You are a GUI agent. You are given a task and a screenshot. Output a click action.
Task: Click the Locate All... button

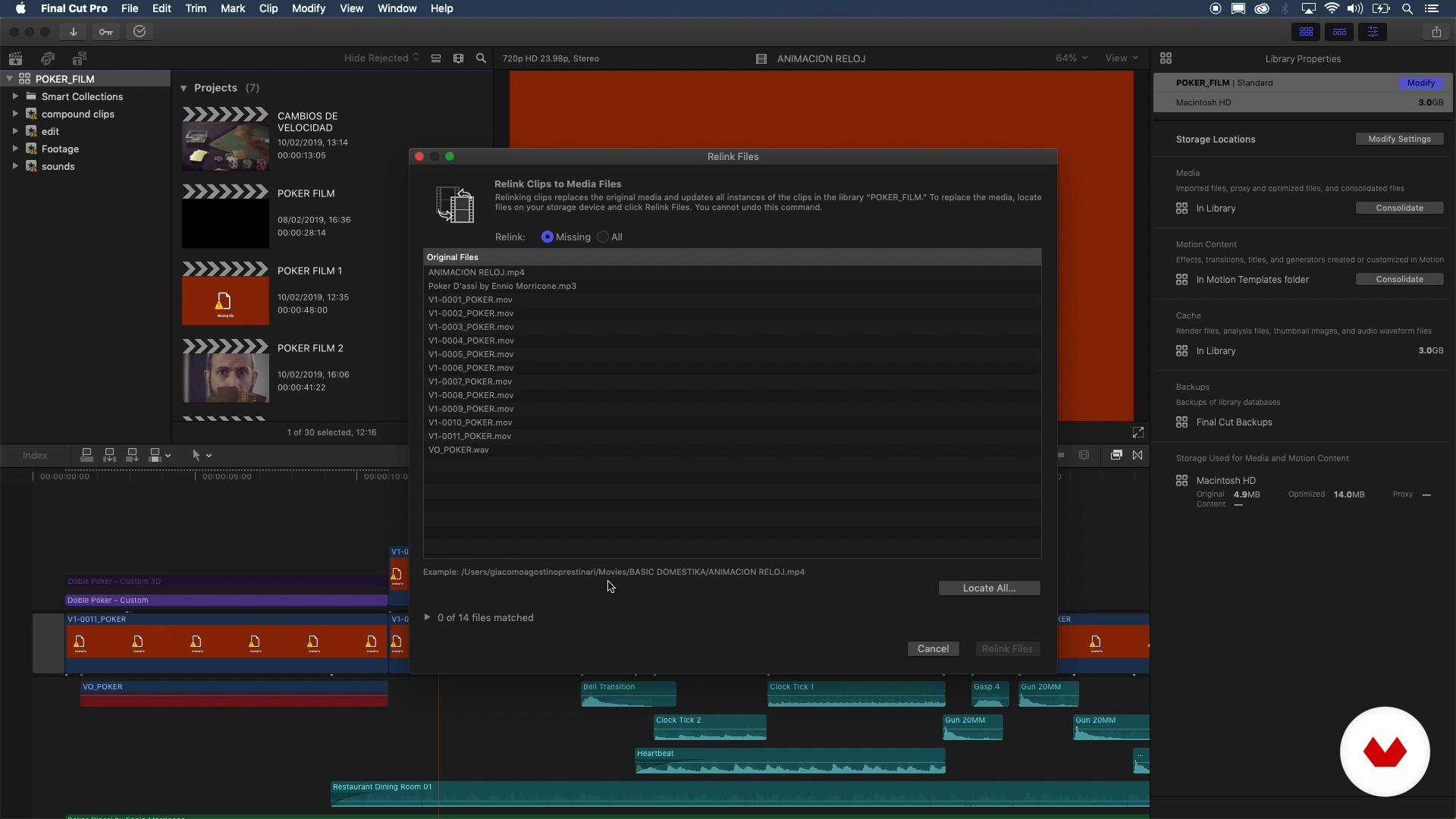[989, 588]
